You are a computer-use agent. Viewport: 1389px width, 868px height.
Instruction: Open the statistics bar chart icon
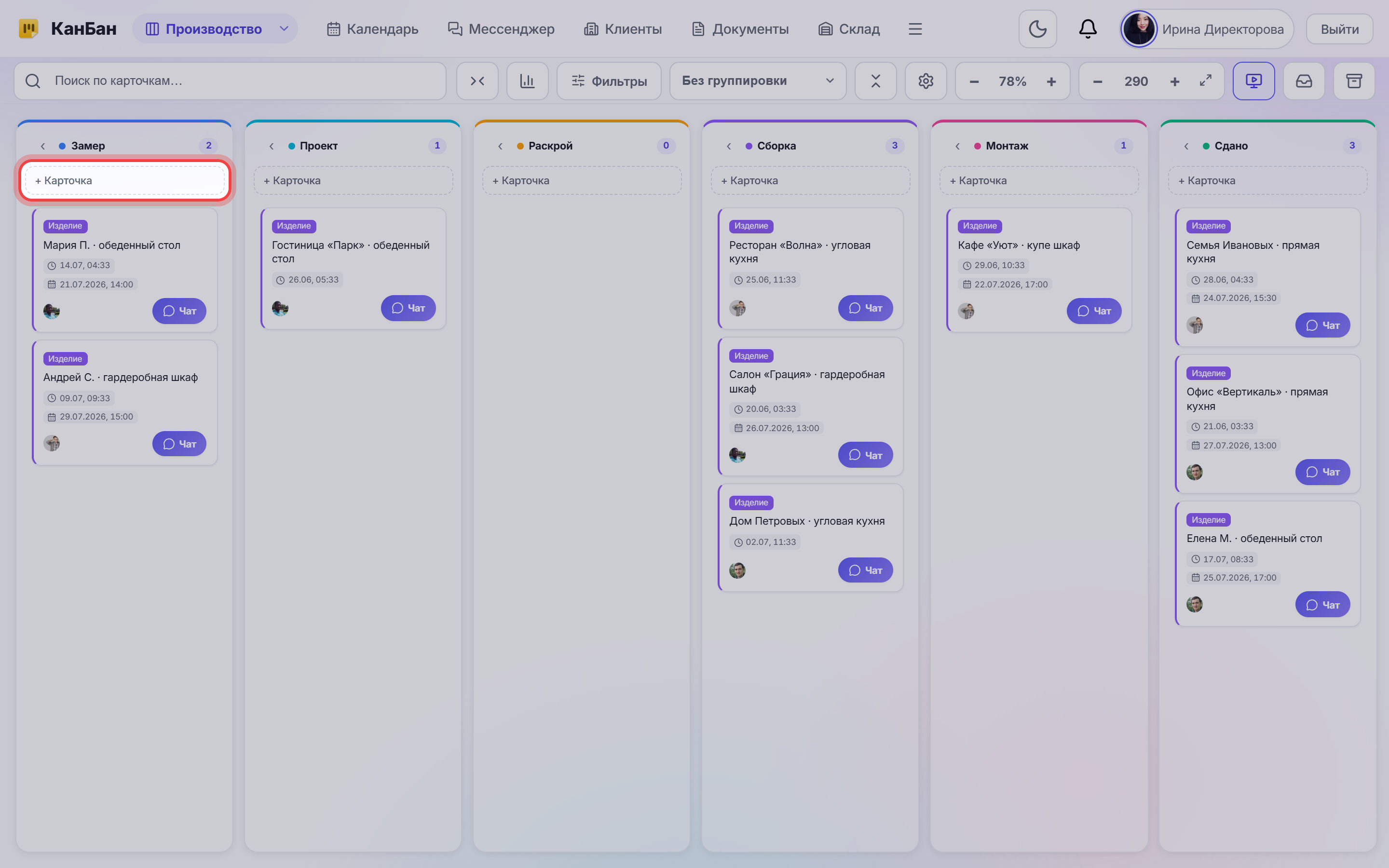pyautogui.click(x=527, y=81)
